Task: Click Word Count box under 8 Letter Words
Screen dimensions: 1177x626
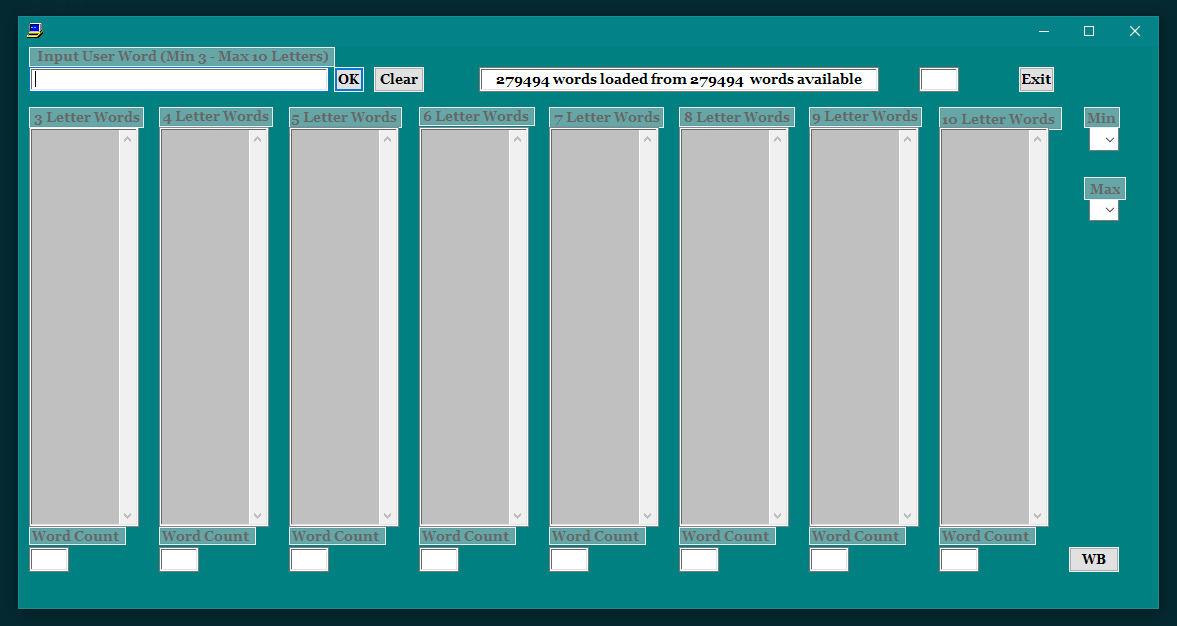Action: point(698,559)
